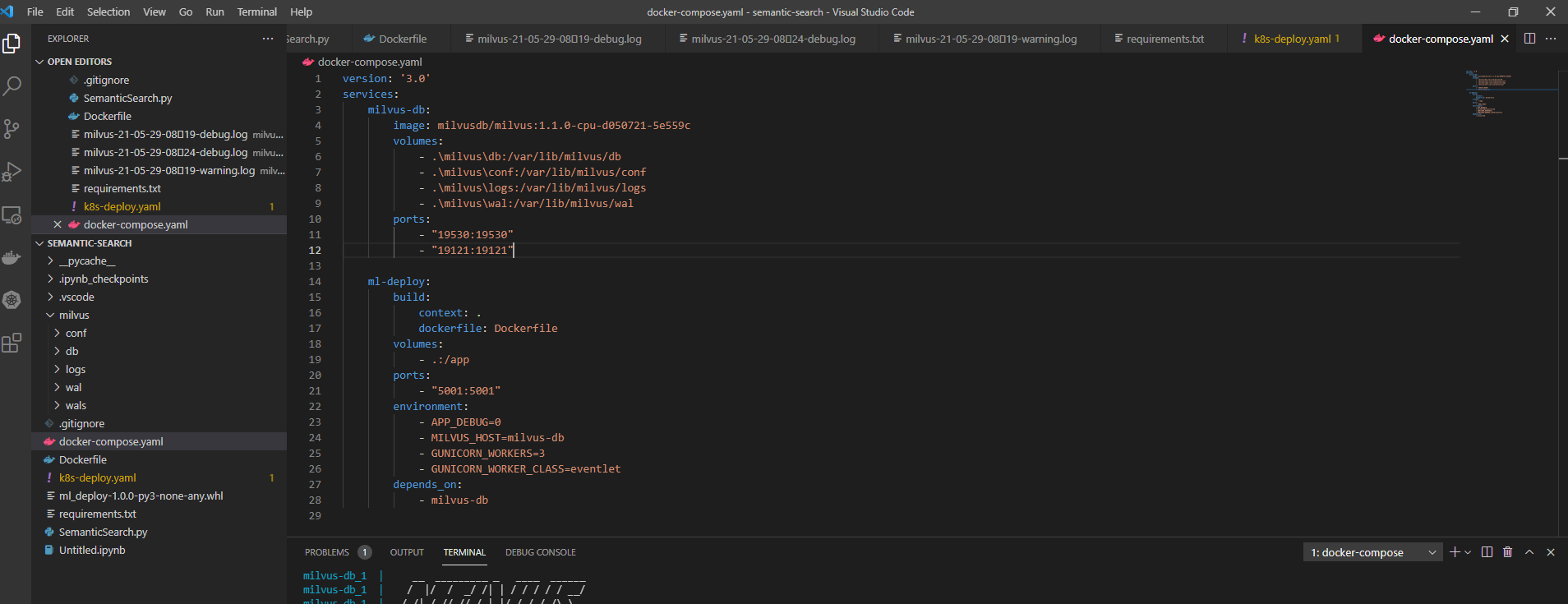
Task: Click line number 14 in gutter
Action: click(315, 281)
